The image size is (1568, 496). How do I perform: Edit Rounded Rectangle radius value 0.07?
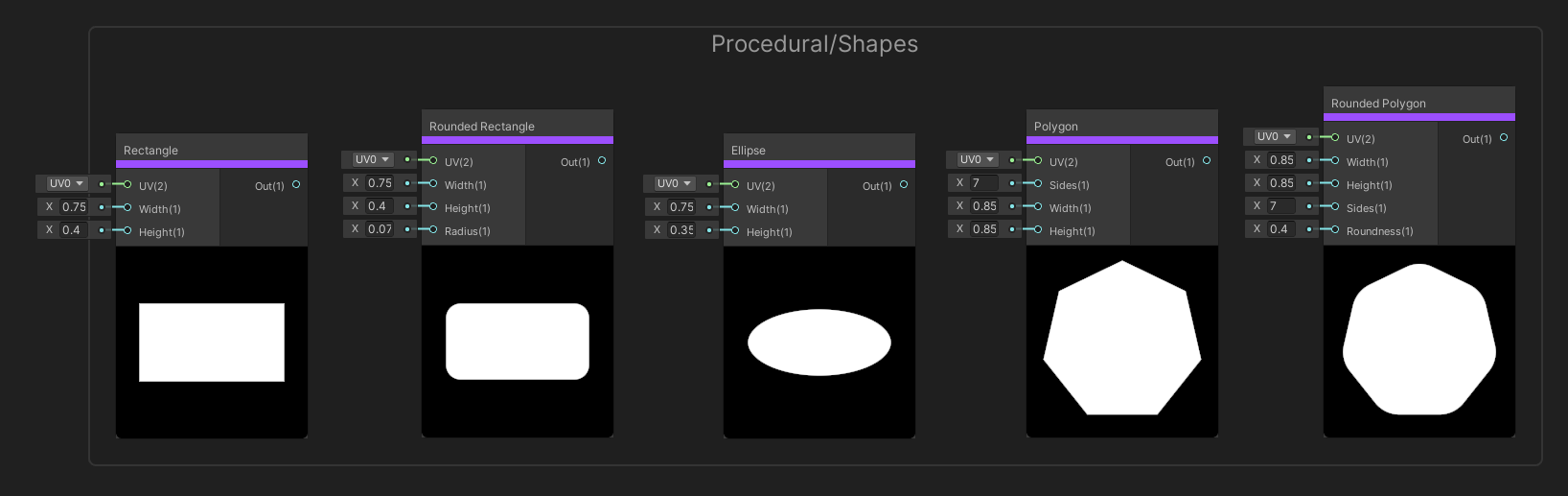click(380, 228)
